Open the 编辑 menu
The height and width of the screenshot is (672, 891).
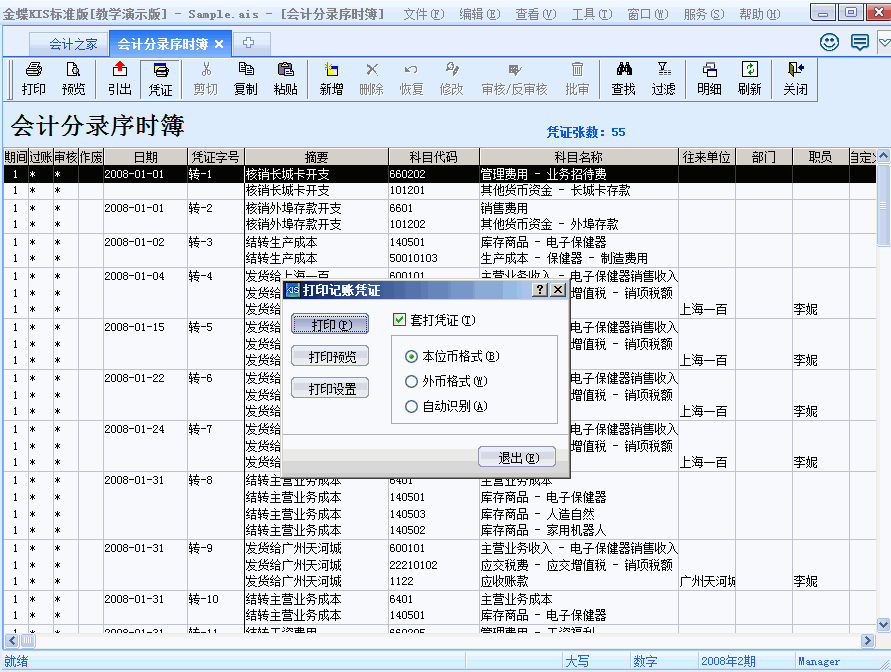[x=480, y=14]
